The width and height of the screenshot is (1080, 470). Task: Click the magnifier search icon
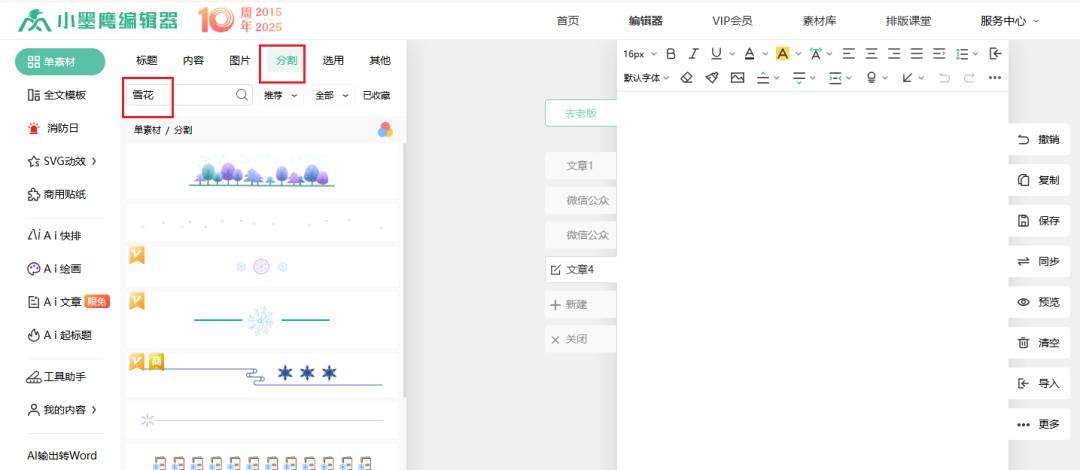pyautogui.click(x=242, y=95)
